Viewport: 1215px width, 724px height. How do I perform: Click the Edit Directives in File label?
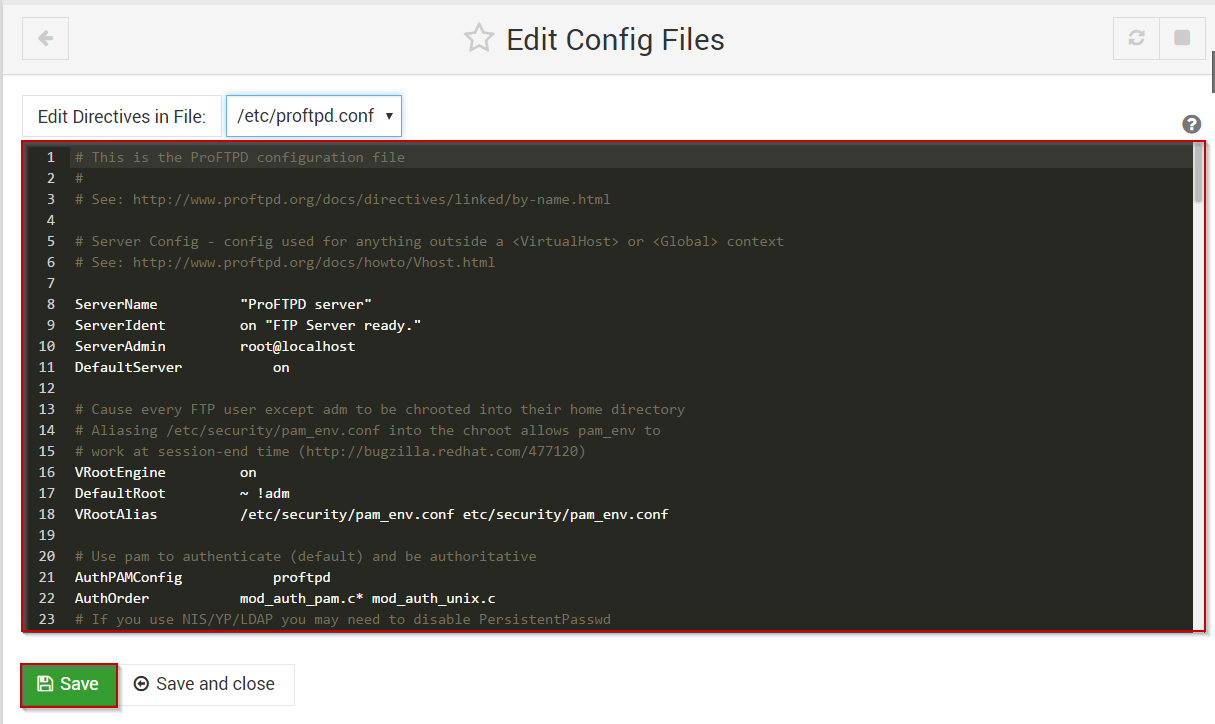point(121,116)
